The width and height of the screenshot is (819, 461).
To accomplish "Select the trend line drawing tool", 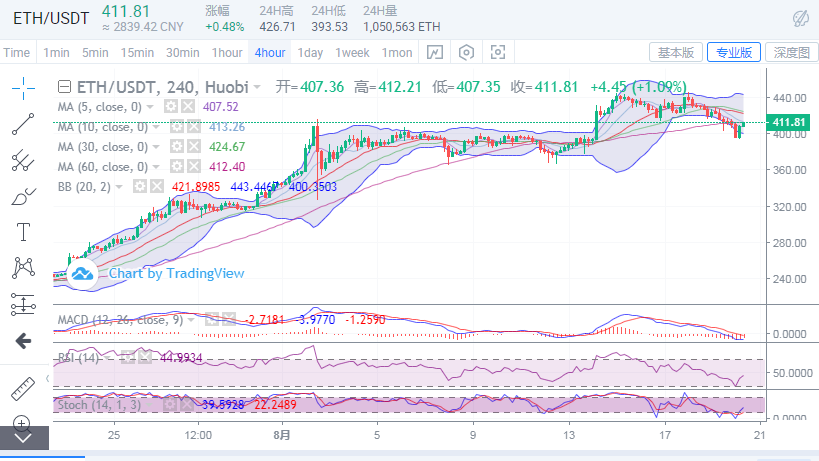I will [x=23, y=123].
